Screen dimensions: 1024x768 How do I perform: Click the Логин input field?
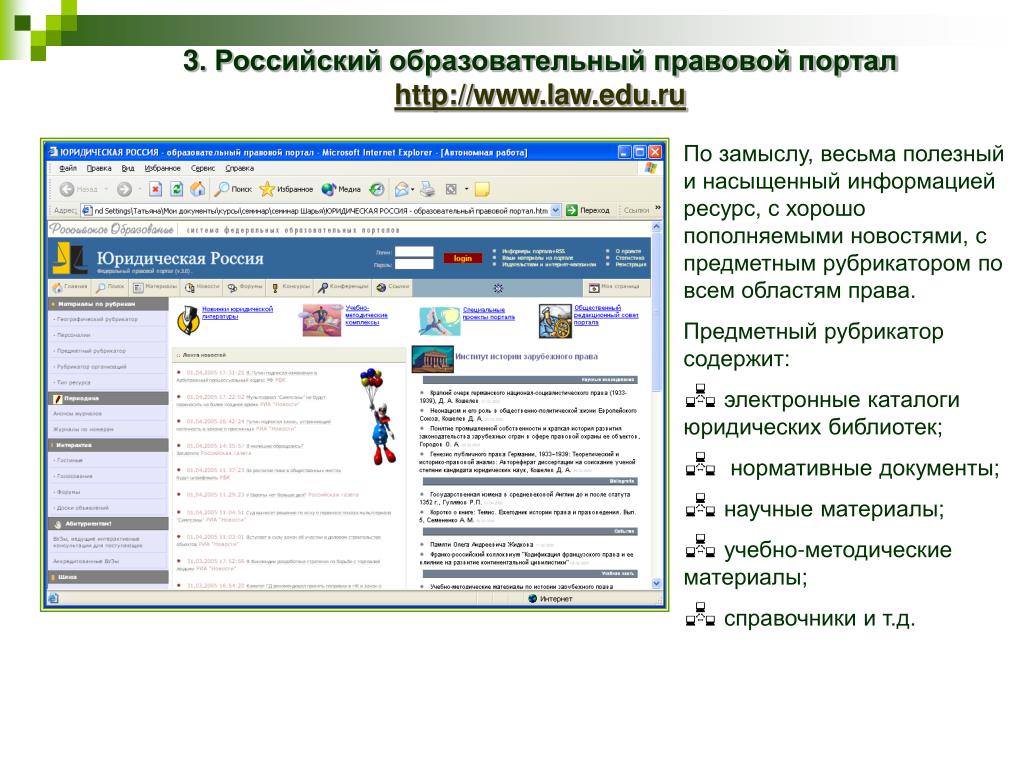click(x=414, y=251)
